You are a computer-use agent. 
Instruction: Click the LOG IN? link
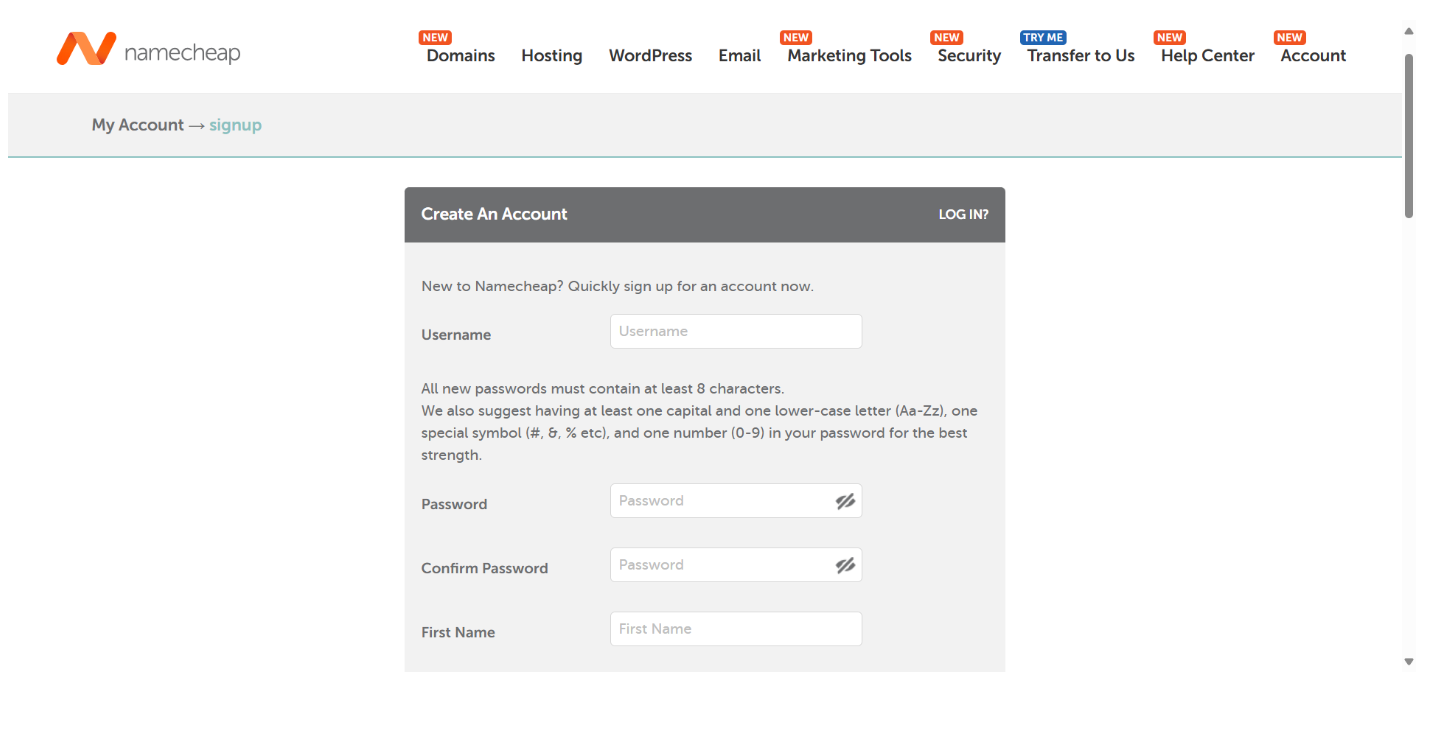[x=963, y=214]
